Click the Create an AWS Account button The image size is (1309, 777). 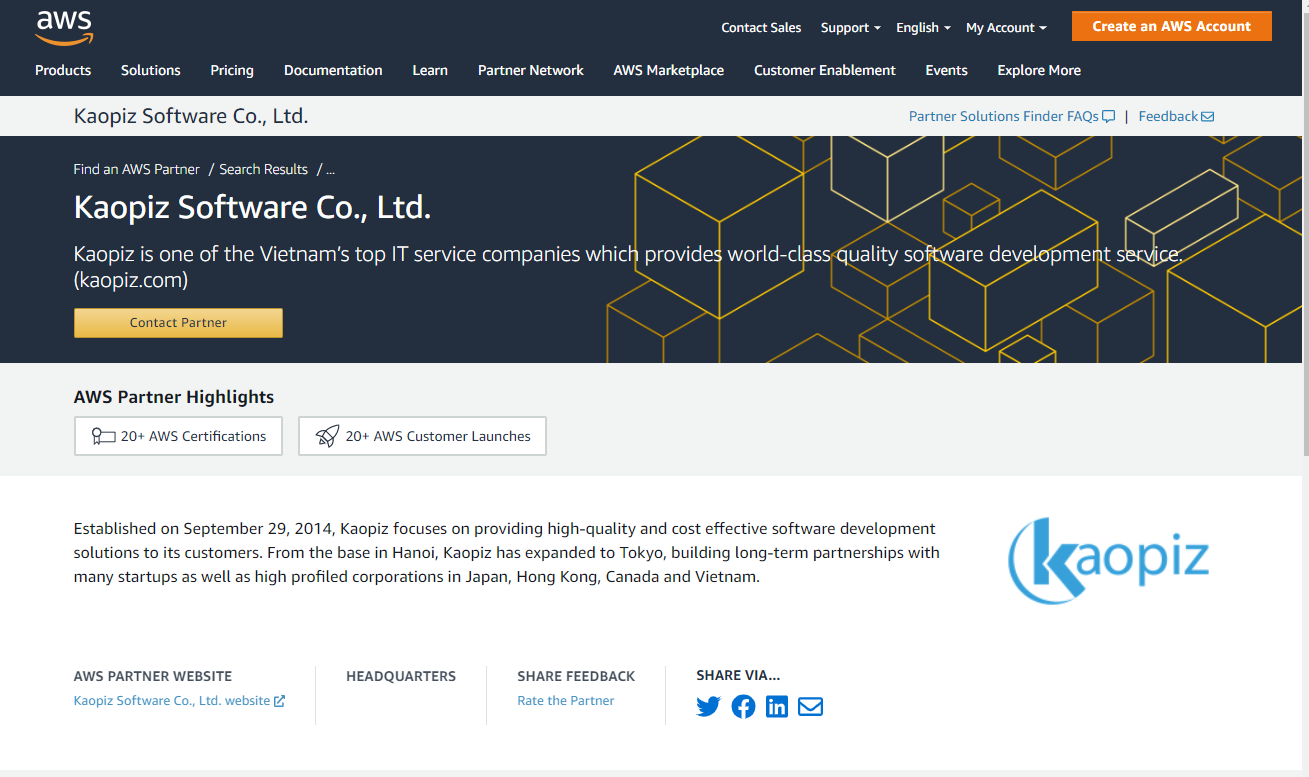[1171, 25]
